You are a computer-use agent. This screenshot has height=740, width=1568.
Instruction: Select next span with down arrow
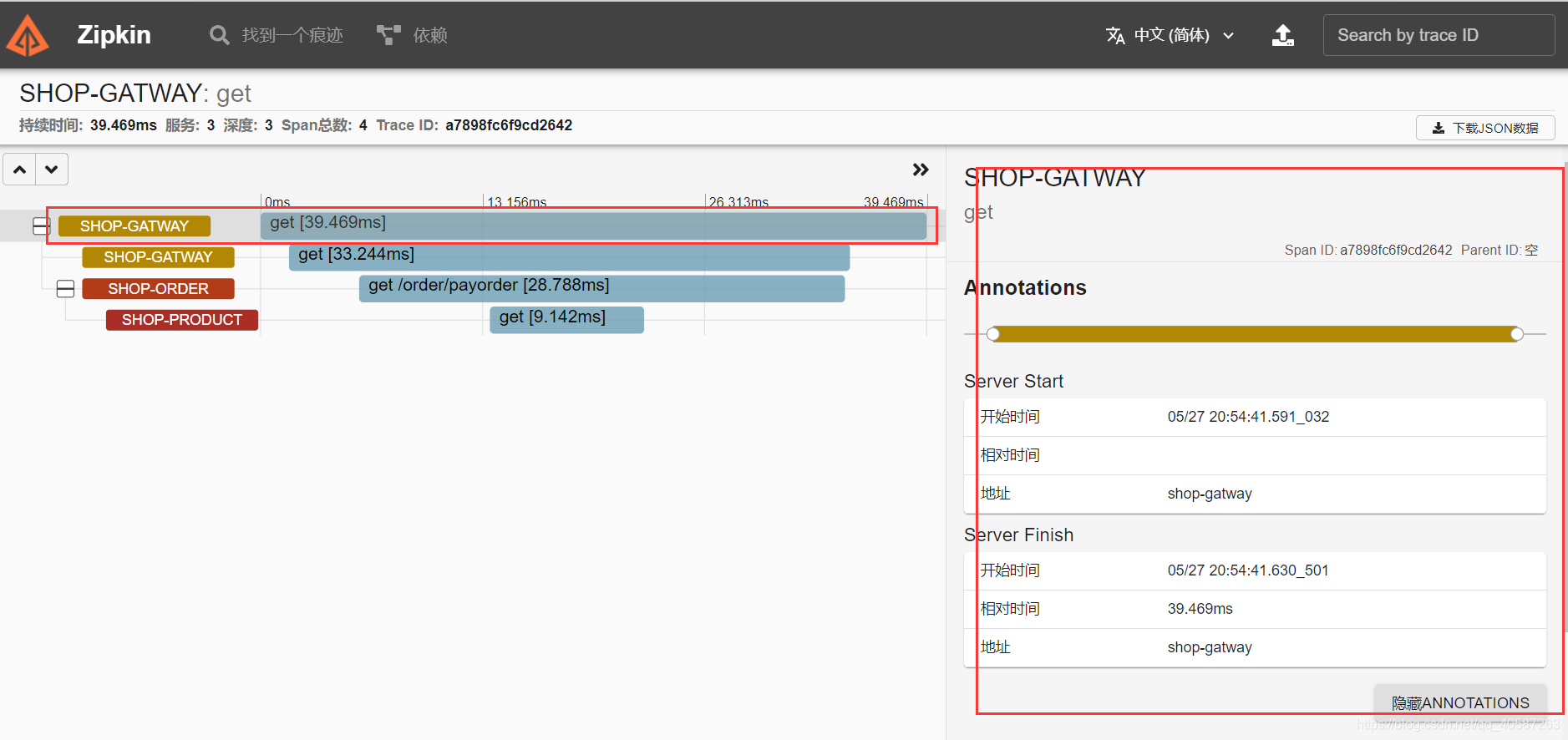(x=52, y=170)
